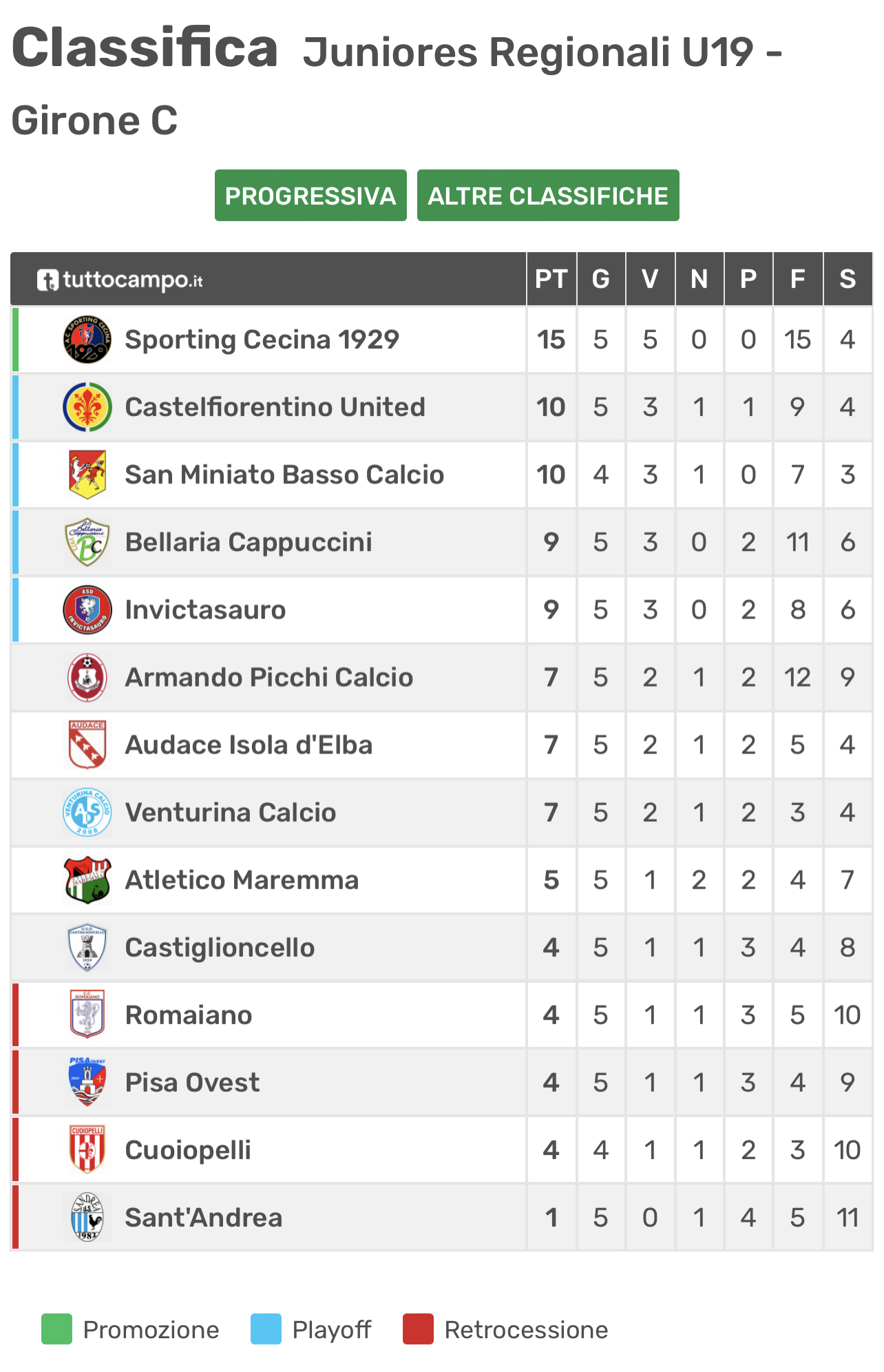Sort by the PT points column header

(551, 279)
